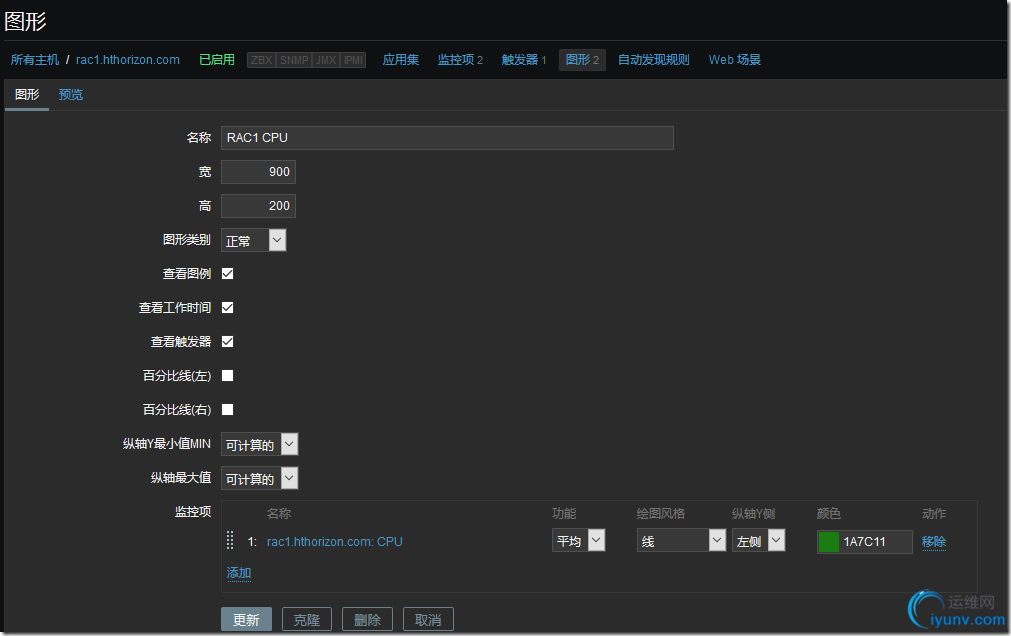Enable the 百分比线(左) checkbox
The image size is (1011, 636).
[228, 375]
